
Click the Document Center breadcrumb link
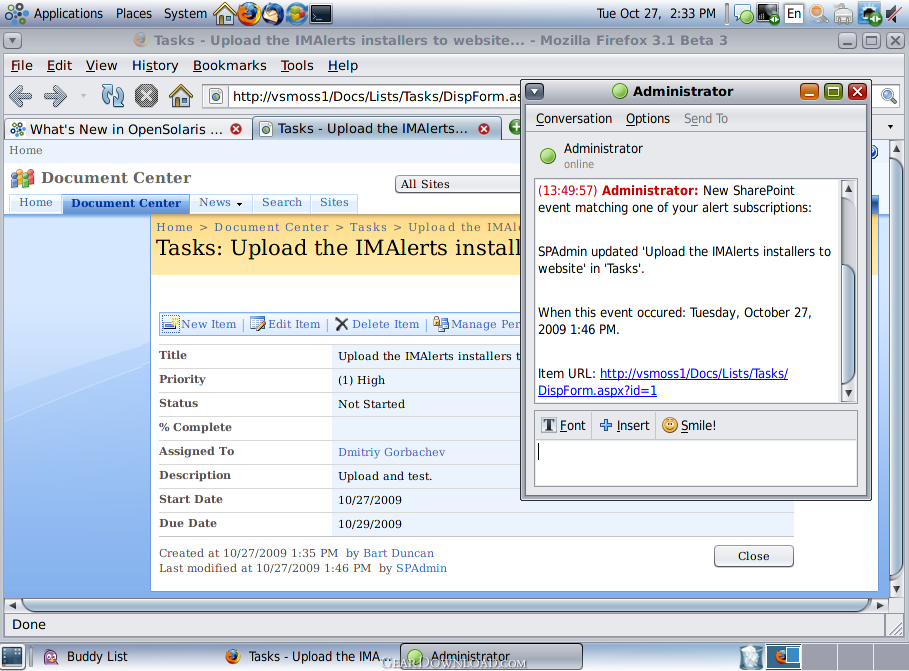coord(271,227)
